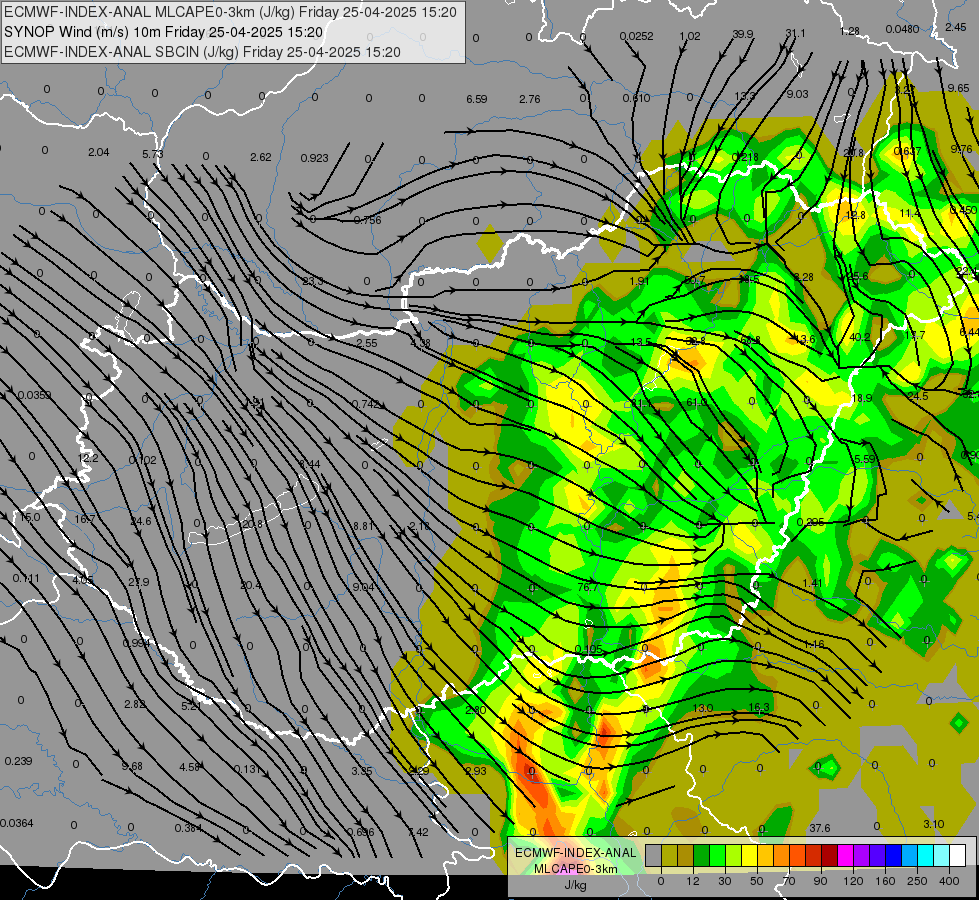Click the map value 23.3
The image size is (979, 900).
pos(313,282)
